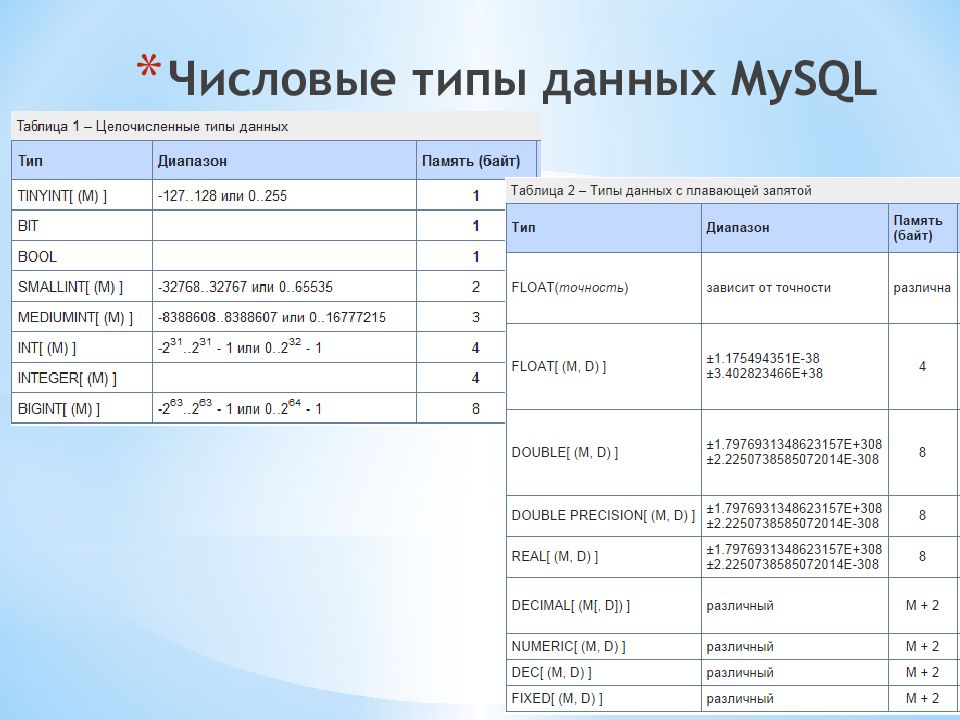Viewport: 960px width, 720px height.
Task: Click the range value in the DOUBLE[ (M, D) ] row
Action: point(794,451)
